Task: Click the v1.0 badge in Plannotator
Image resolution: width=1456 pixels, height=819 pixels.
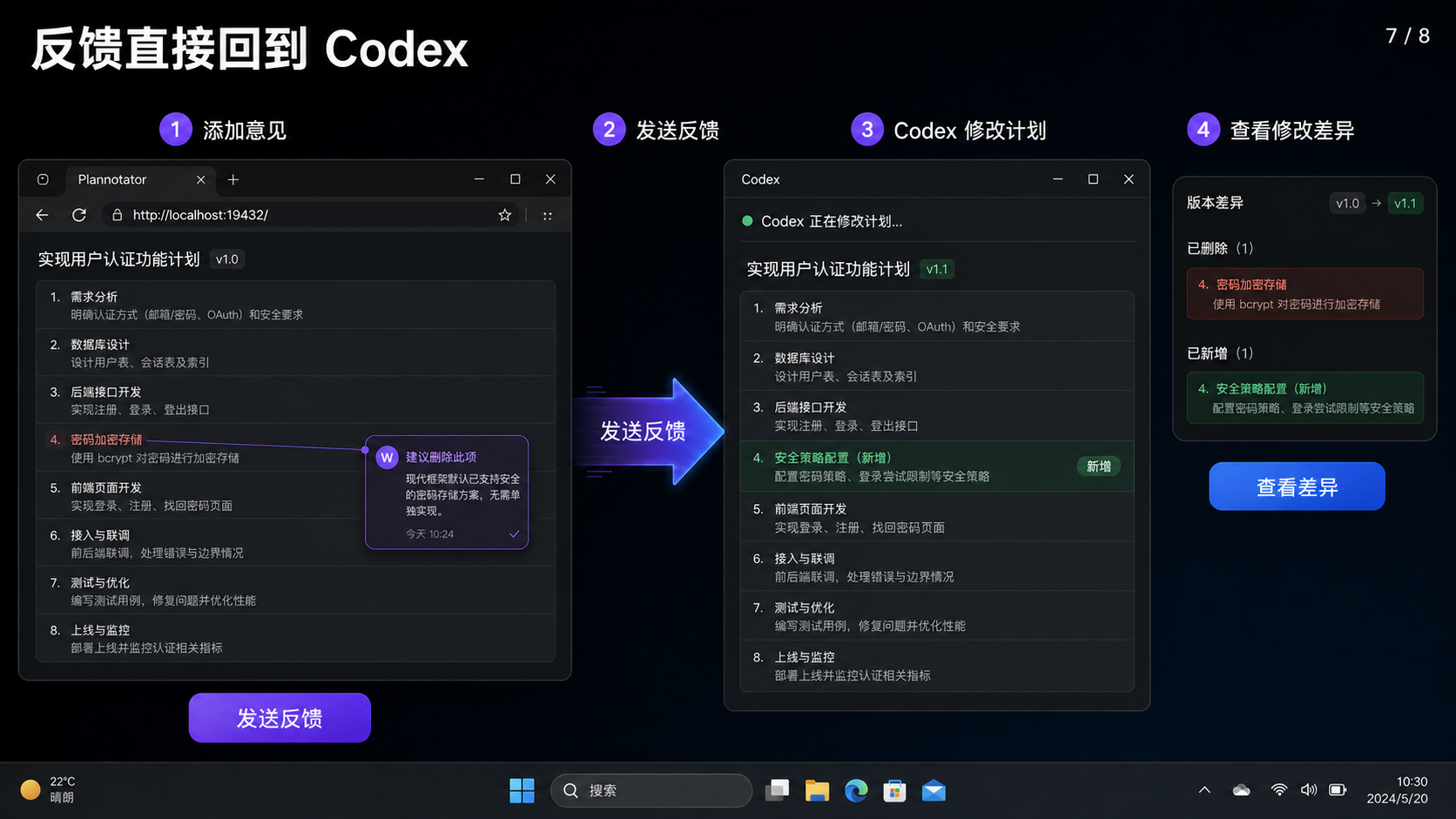Action: click(227, 259)
